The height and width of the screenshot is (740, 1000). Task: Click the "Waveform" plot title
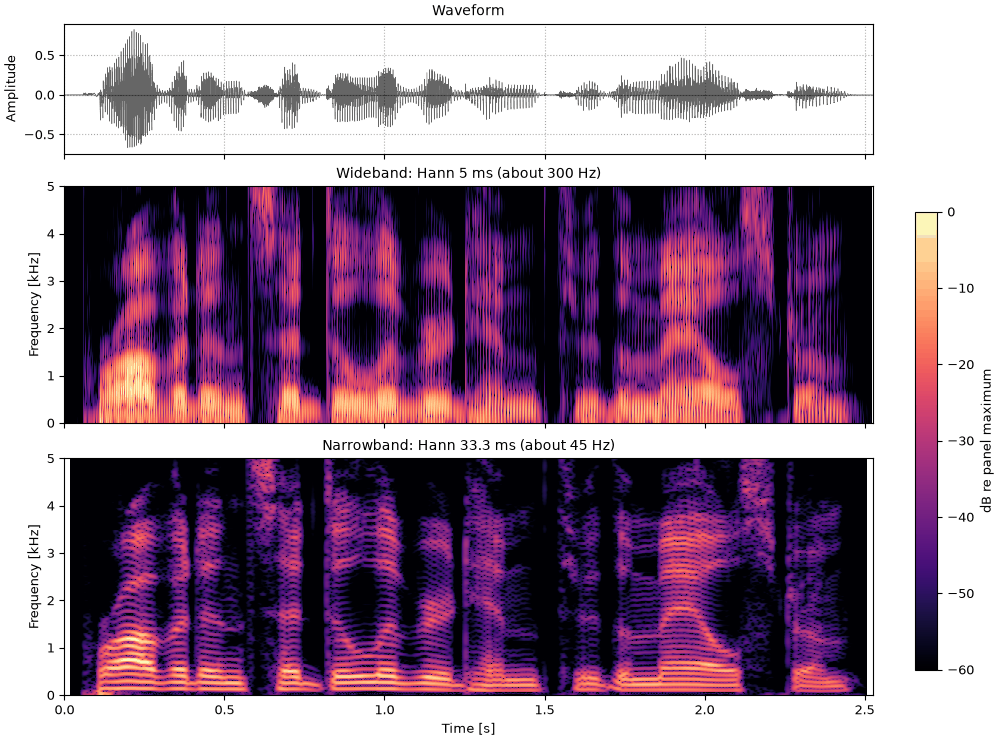click(x=468, y=10)
